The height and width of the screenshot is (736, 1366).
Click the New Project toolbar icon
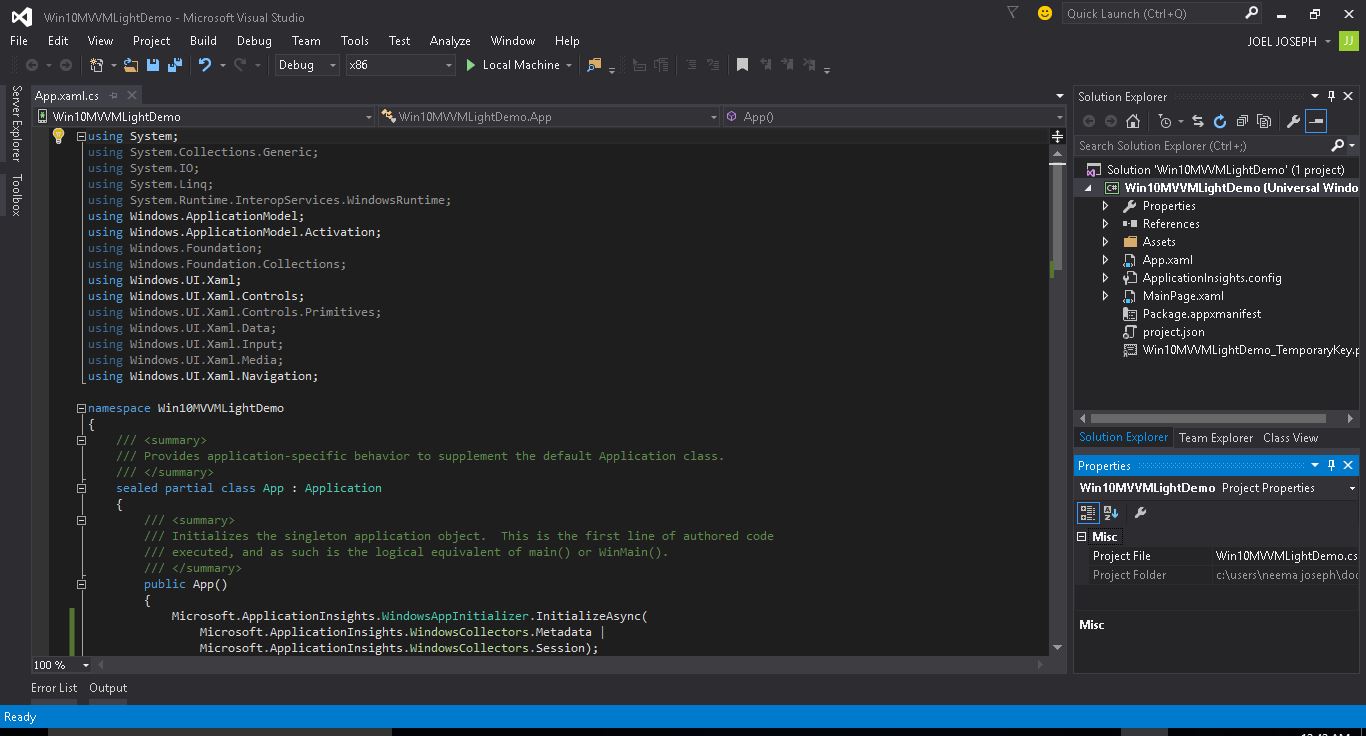(97, 65)
